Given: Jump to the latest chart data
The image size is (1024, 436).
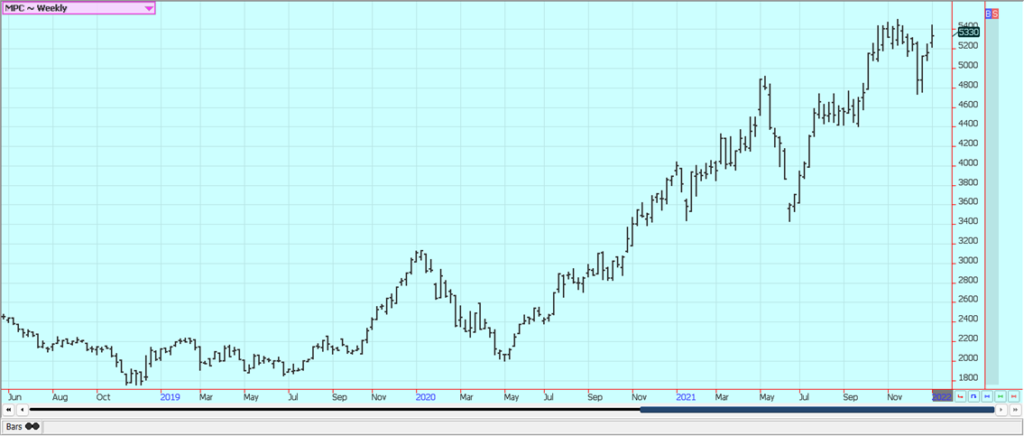Looking at the screenshot, I should click(x=1015, y=410).
